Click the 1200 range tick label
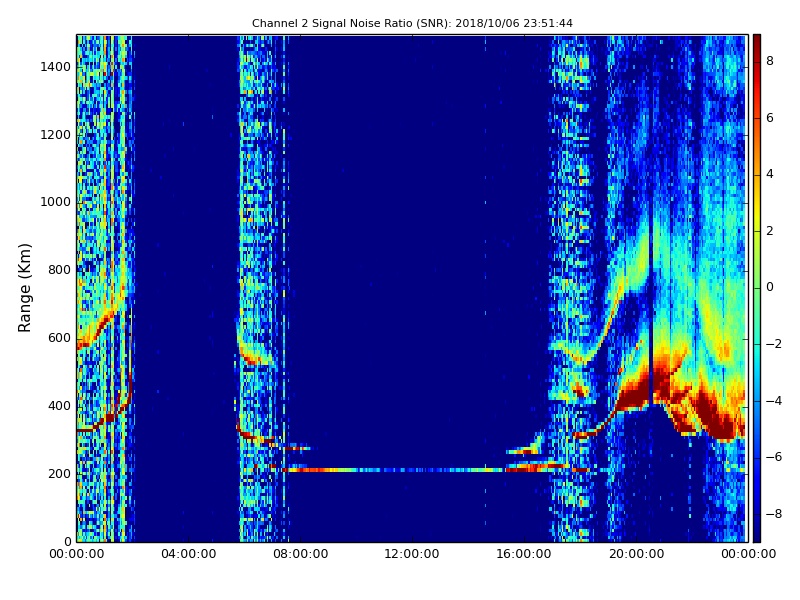This screenshot has height=600, width=800. click(x=56, y=135)
